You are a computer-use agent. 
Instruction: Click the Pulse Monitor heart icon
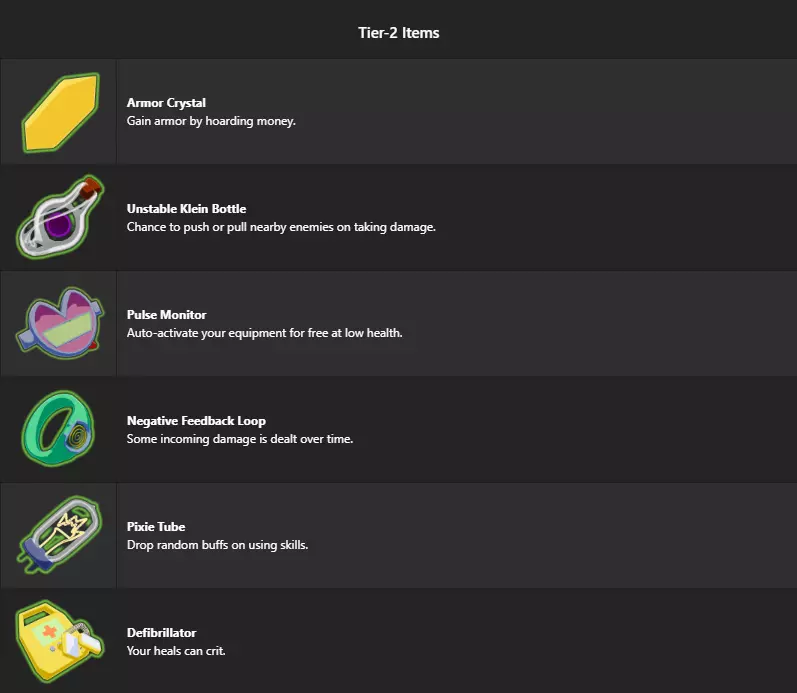tap(59, 323)
